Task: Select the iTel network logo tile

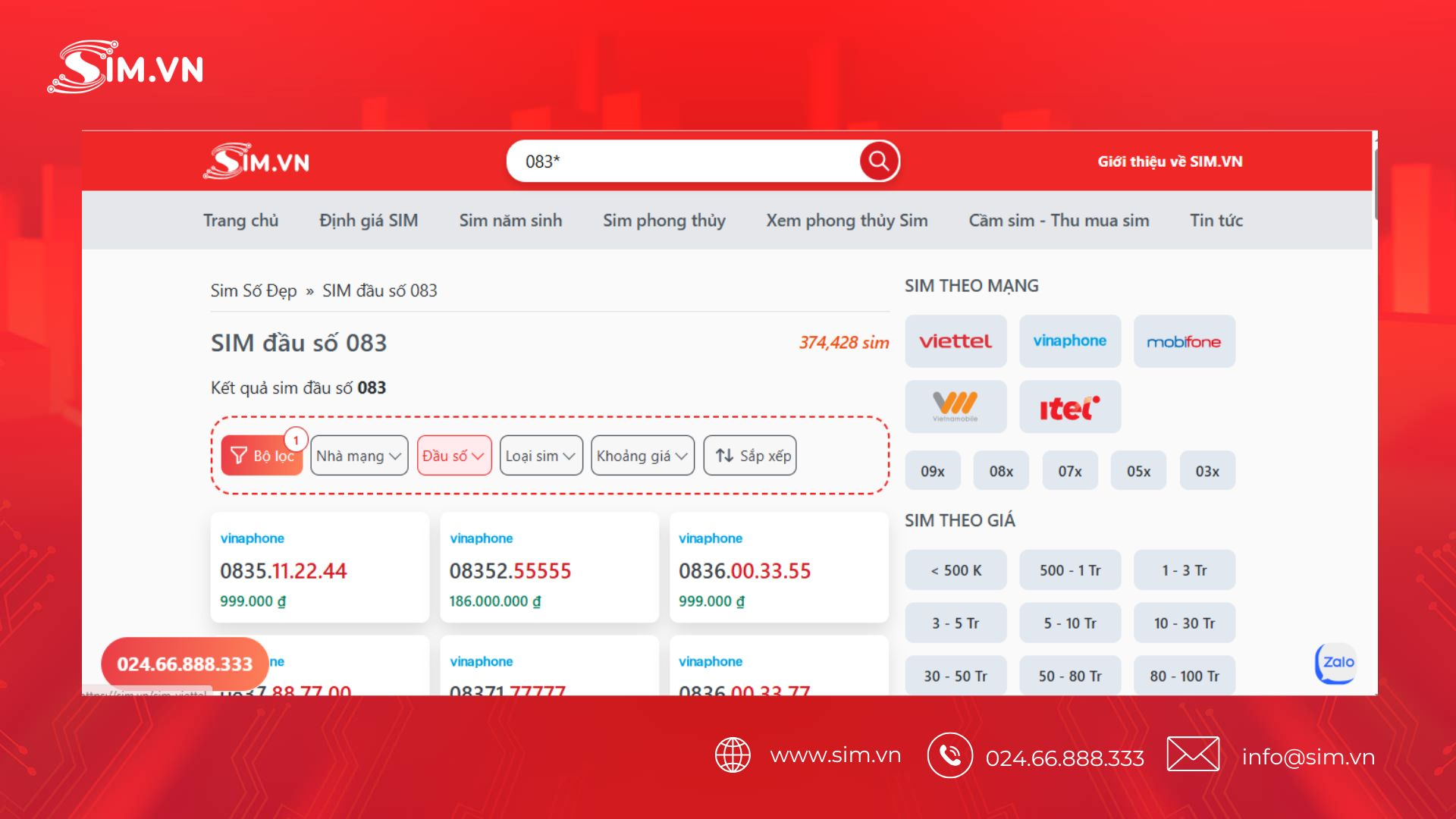Action: [1069, 406]
